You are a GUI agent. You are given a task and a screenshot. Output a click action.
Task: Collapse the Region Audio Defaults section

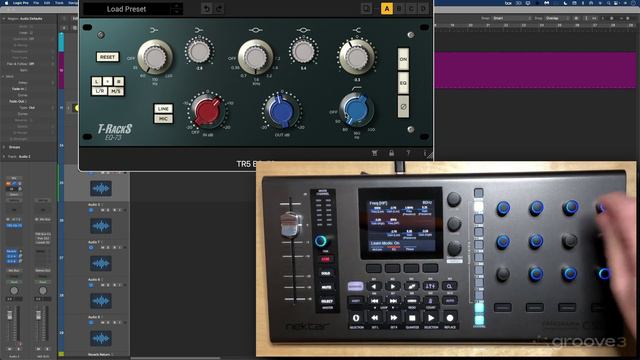click(4, 19)
